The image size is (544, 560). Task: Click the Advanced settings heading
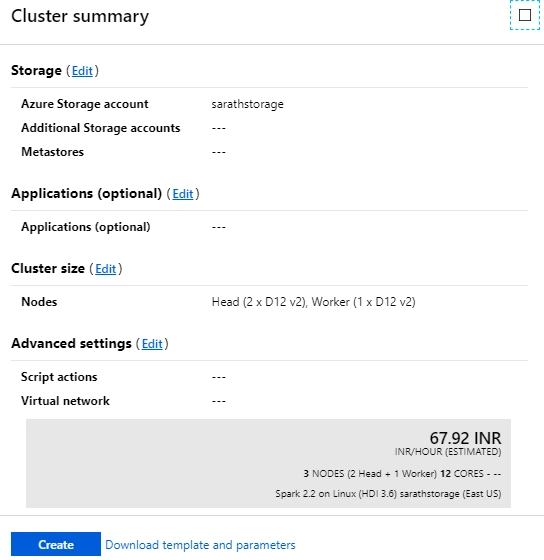click(71, 344)
